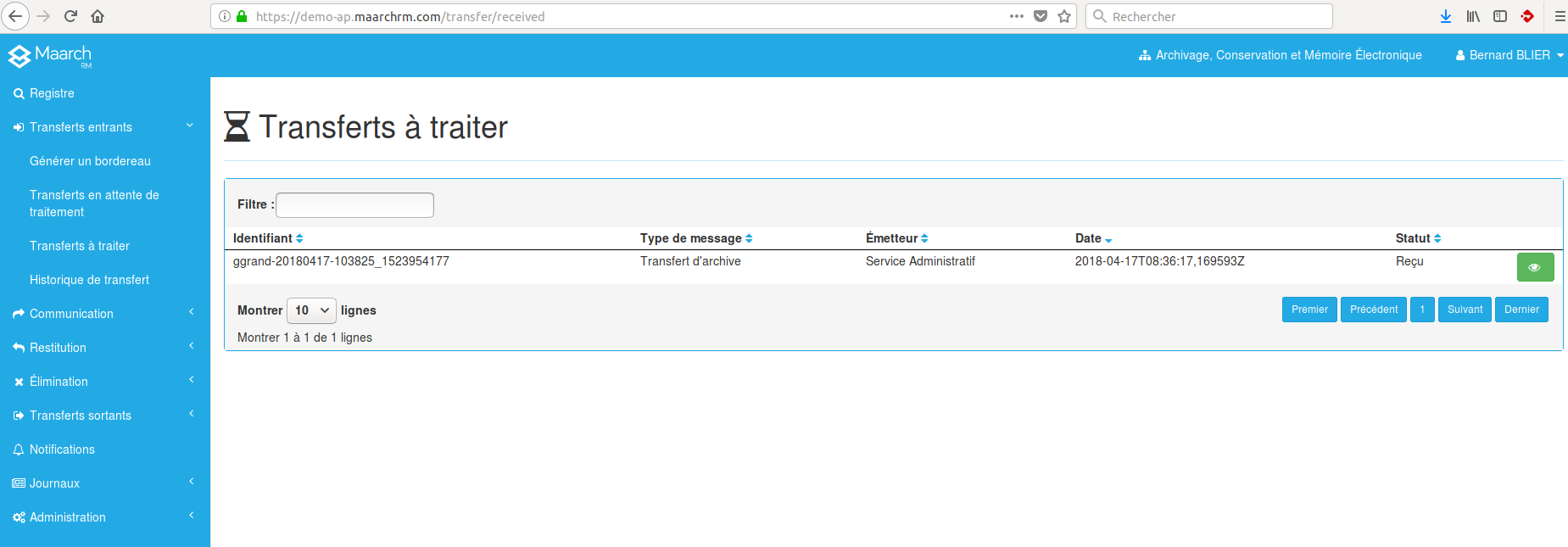This screenshot has width=1568, height=547.
Task: Click the browser forward arrow
Action: click(43, 16)
